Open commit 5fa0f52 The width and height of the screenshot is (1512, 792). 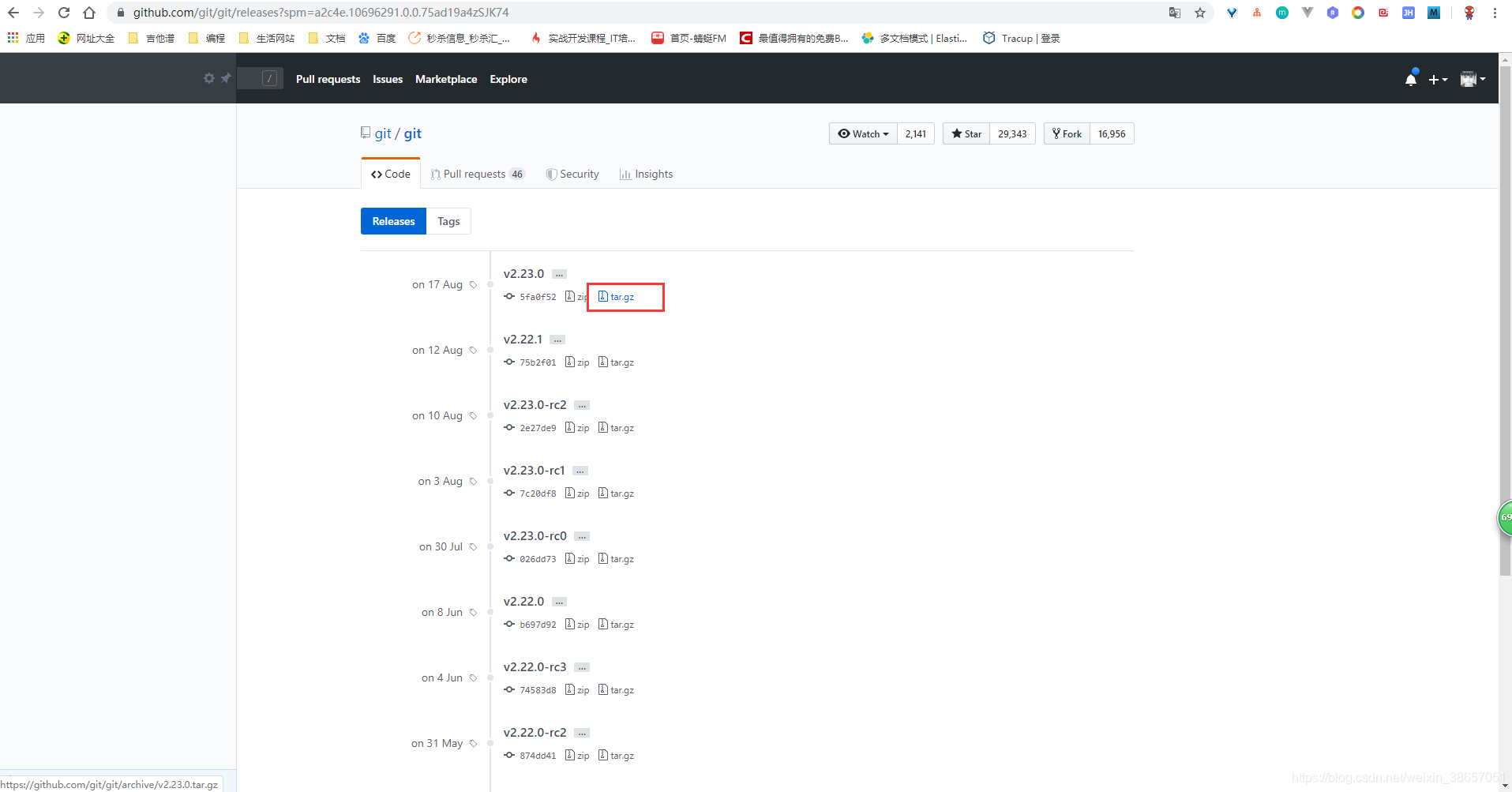point(538,297)
